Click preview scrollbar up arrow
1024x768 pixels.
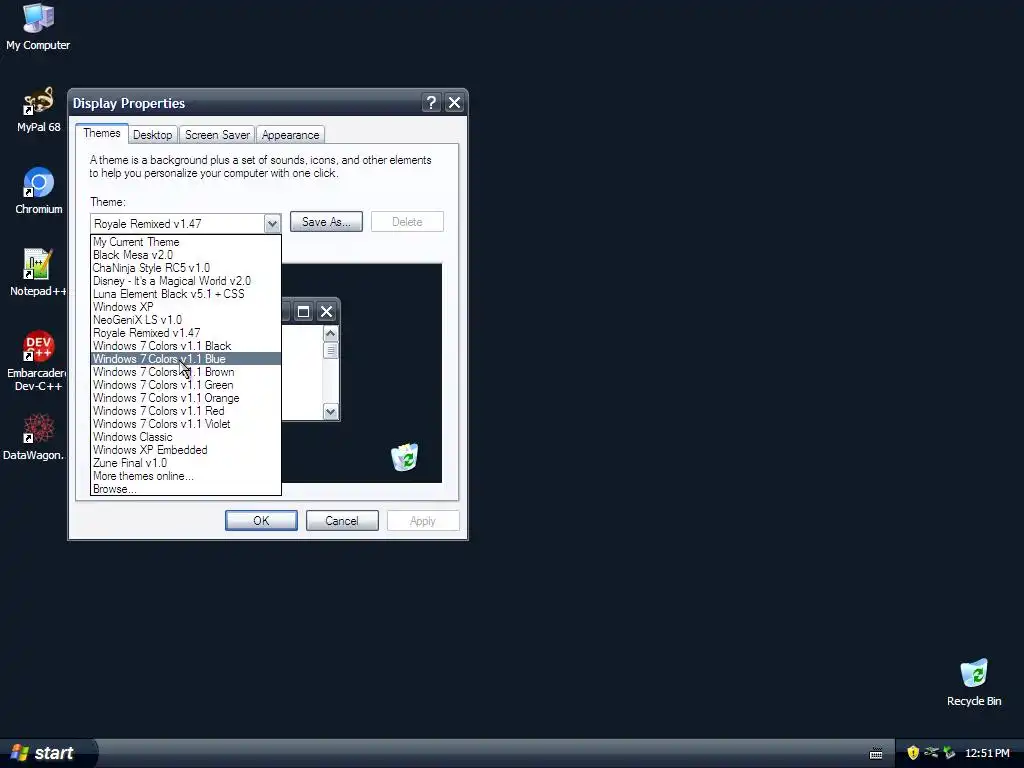click(x=330, y=333)
